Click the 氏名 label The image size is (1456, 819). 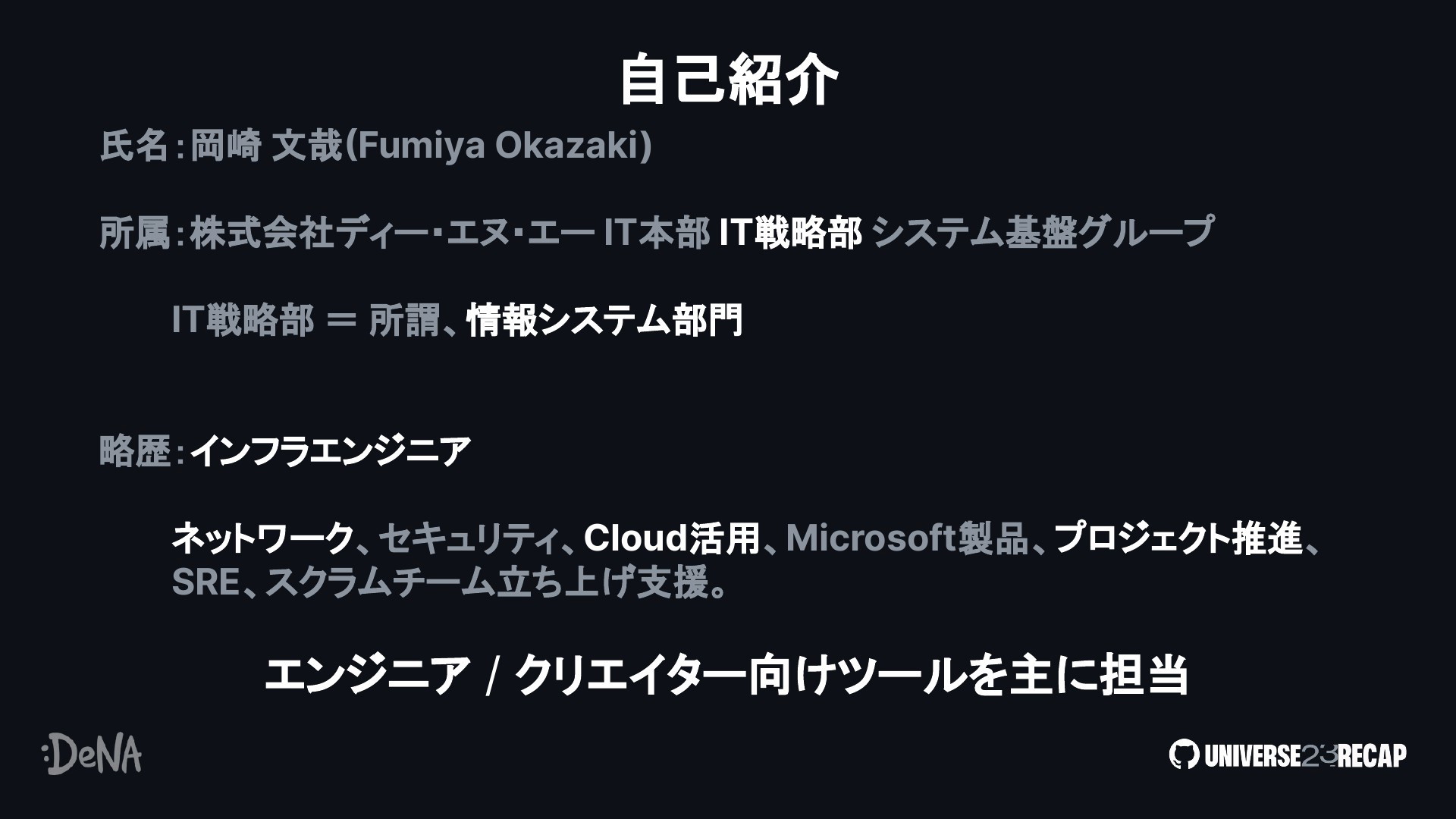click(134, 146)
